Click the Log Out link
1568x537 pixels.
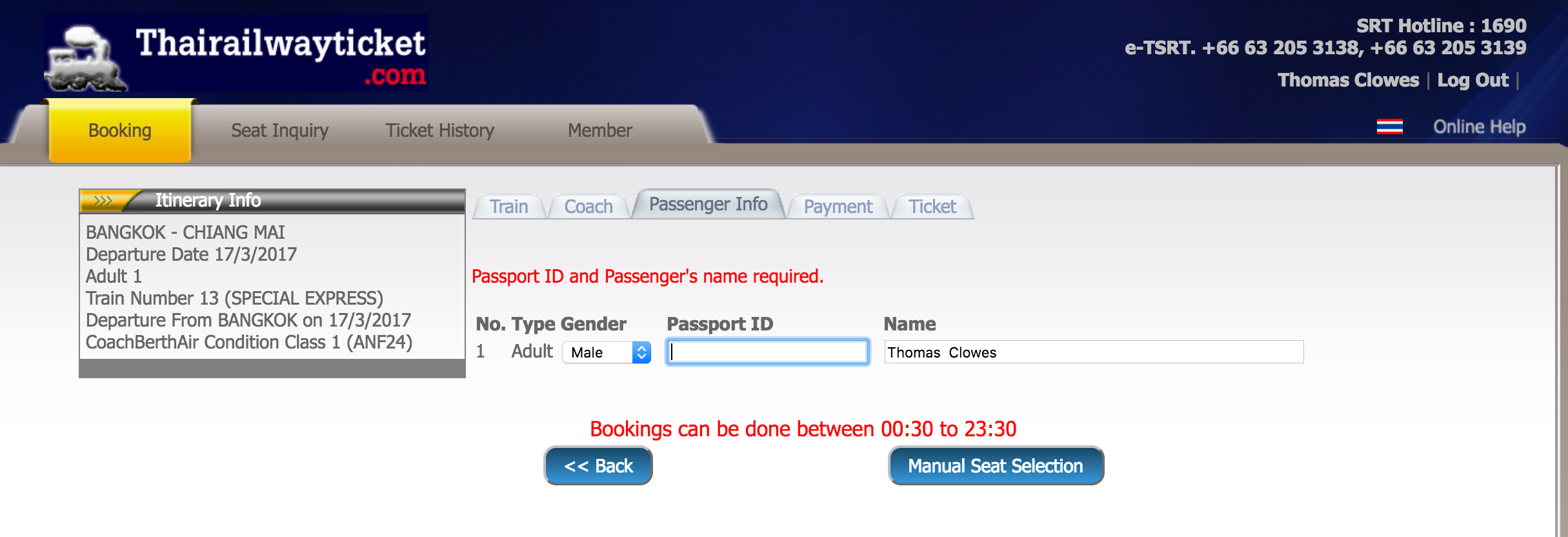[x=1473, y=80]
